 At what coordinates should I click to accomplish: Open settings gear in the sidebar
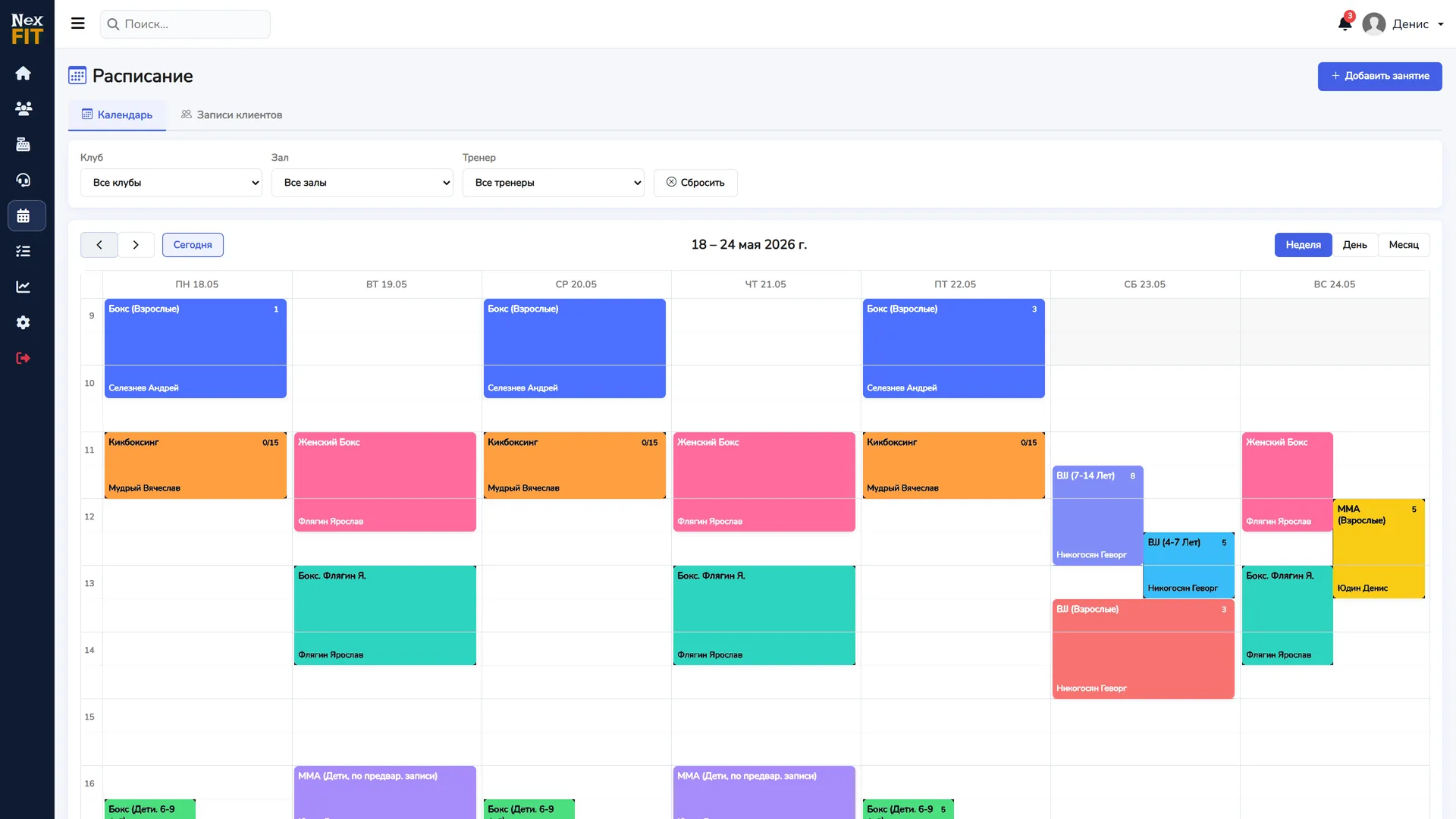[24, 322]
